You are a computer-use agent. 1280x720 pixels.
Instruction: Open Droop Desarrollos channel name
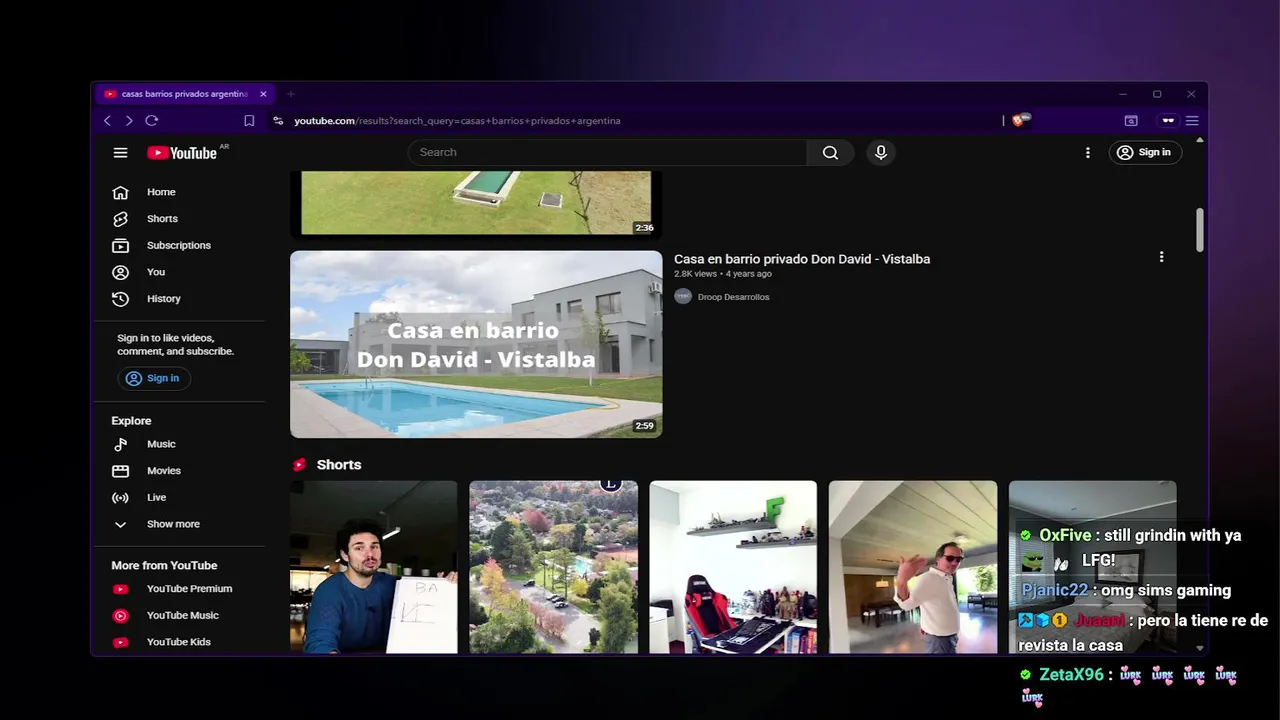[x=733, y=297]
